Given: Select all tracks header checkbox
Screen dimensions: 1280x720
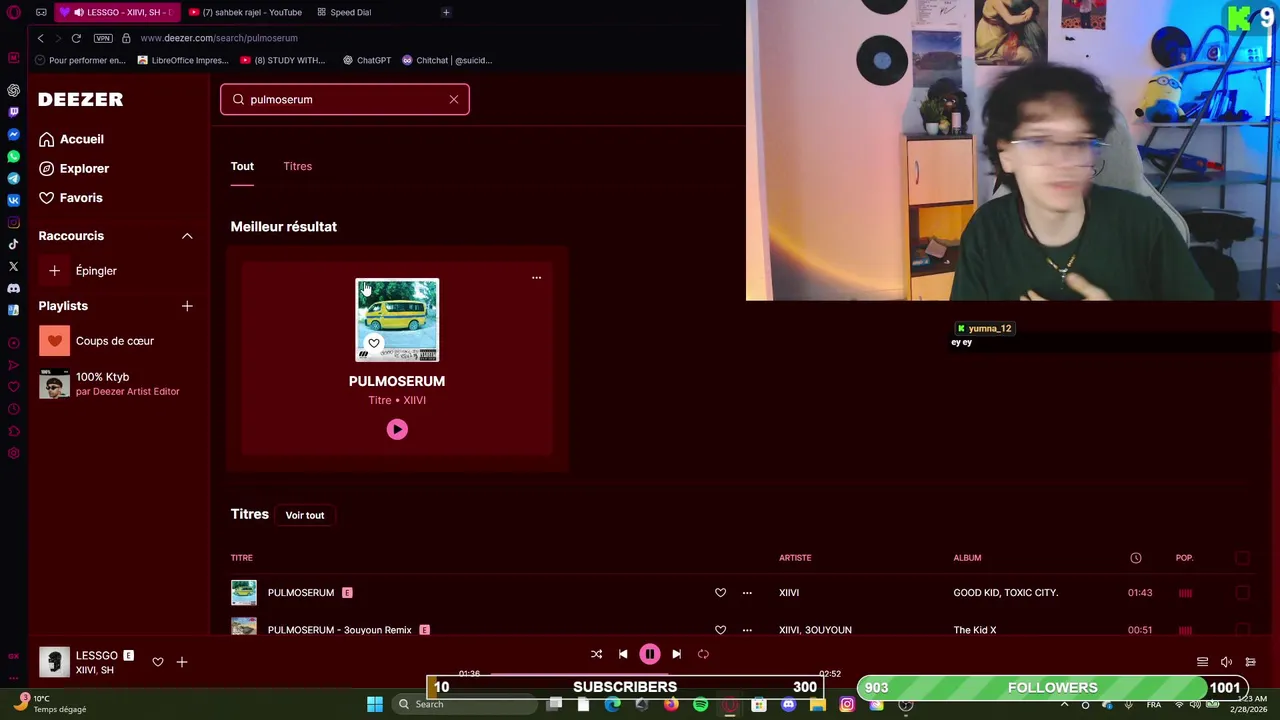Looking at the screenshot, I should 1242,558.
